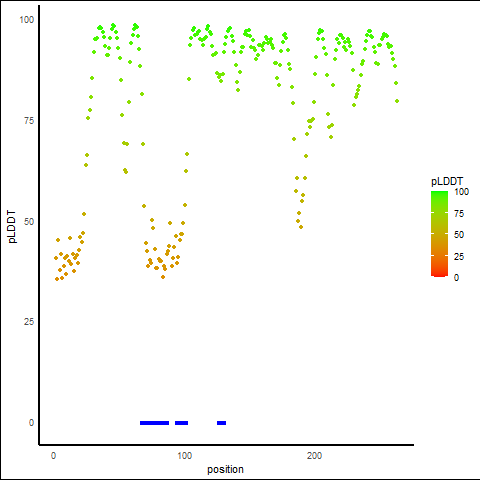Click the vertical pLDDT y-axis title
The height and width of the screenshot is (480, 480).
click(12, 227)
